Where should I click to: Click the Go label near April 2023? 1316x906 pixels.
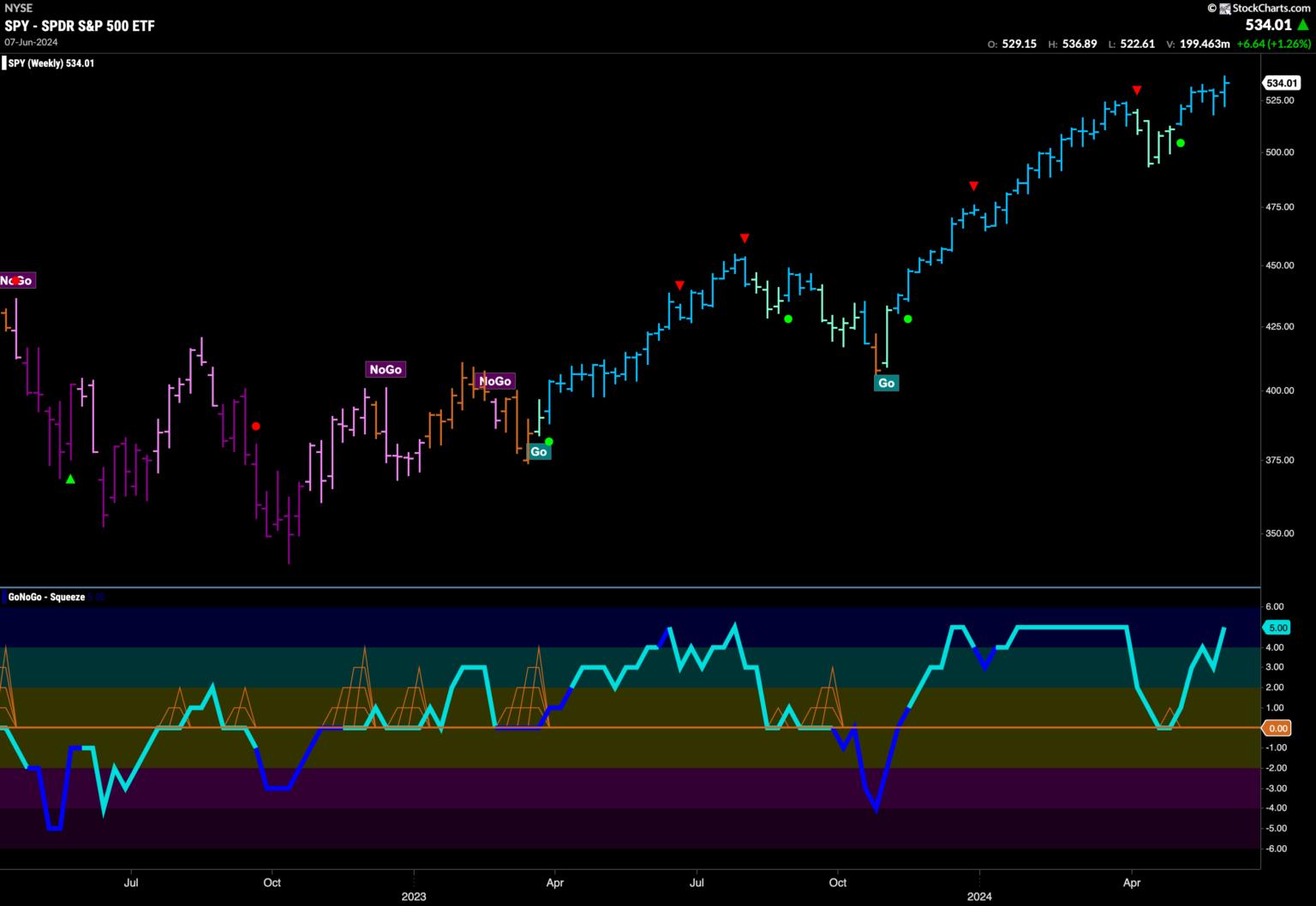[538, 451]
